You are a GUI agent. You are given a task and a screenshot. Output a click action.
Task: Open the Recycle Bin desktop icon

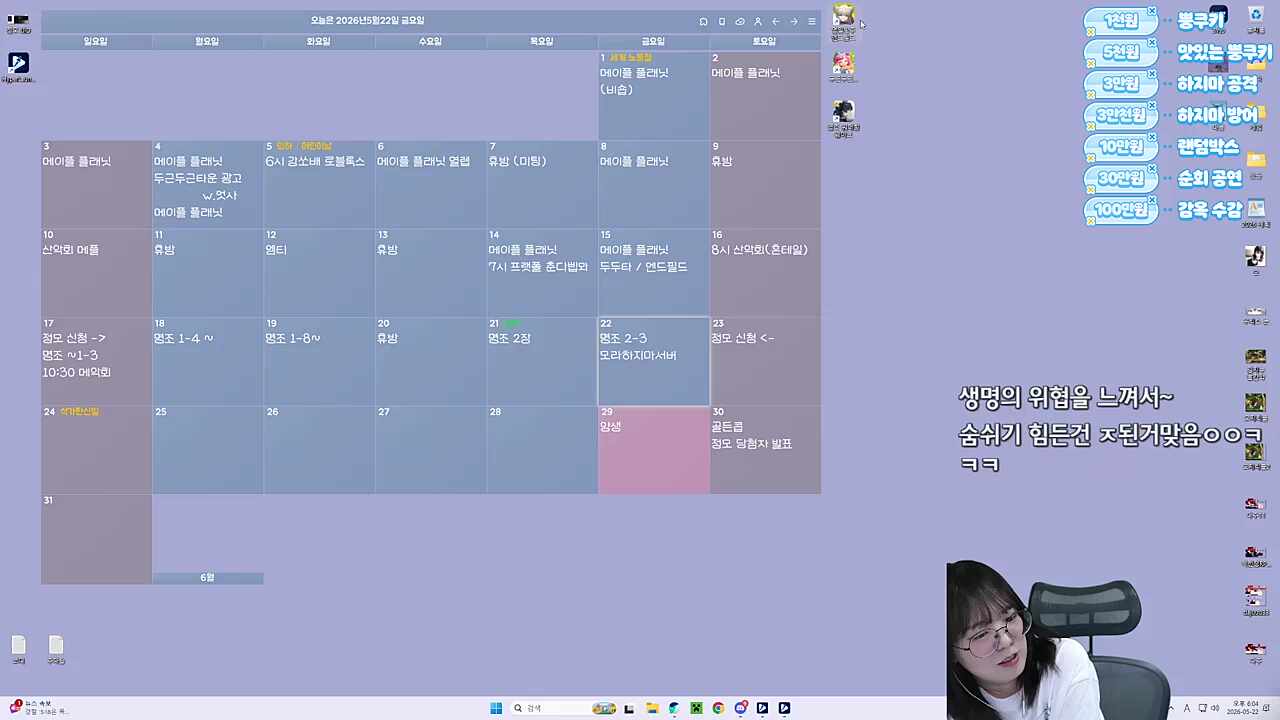(x=1256, y=18)
